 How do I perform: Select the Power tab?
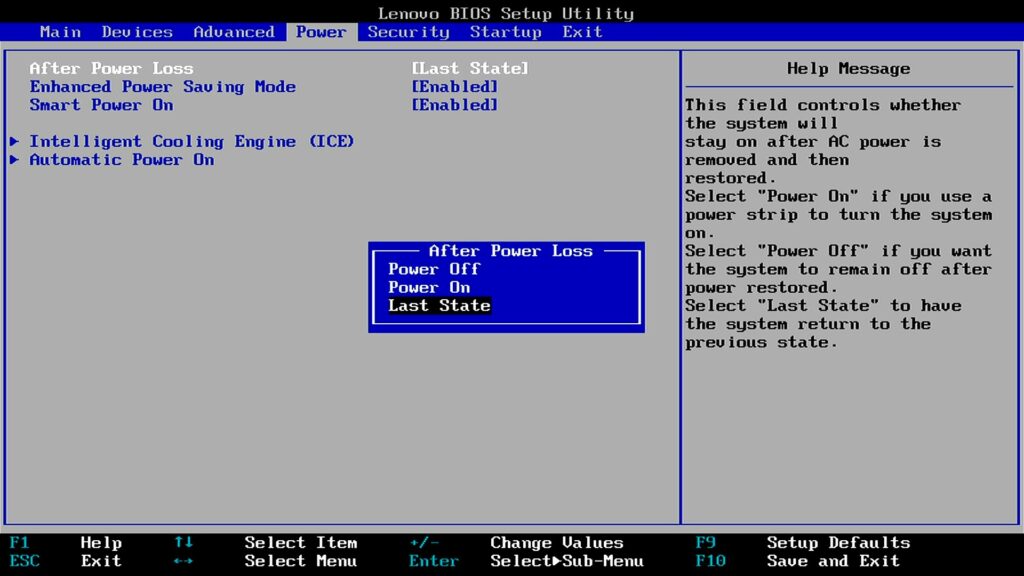click(x=321, y=32)
